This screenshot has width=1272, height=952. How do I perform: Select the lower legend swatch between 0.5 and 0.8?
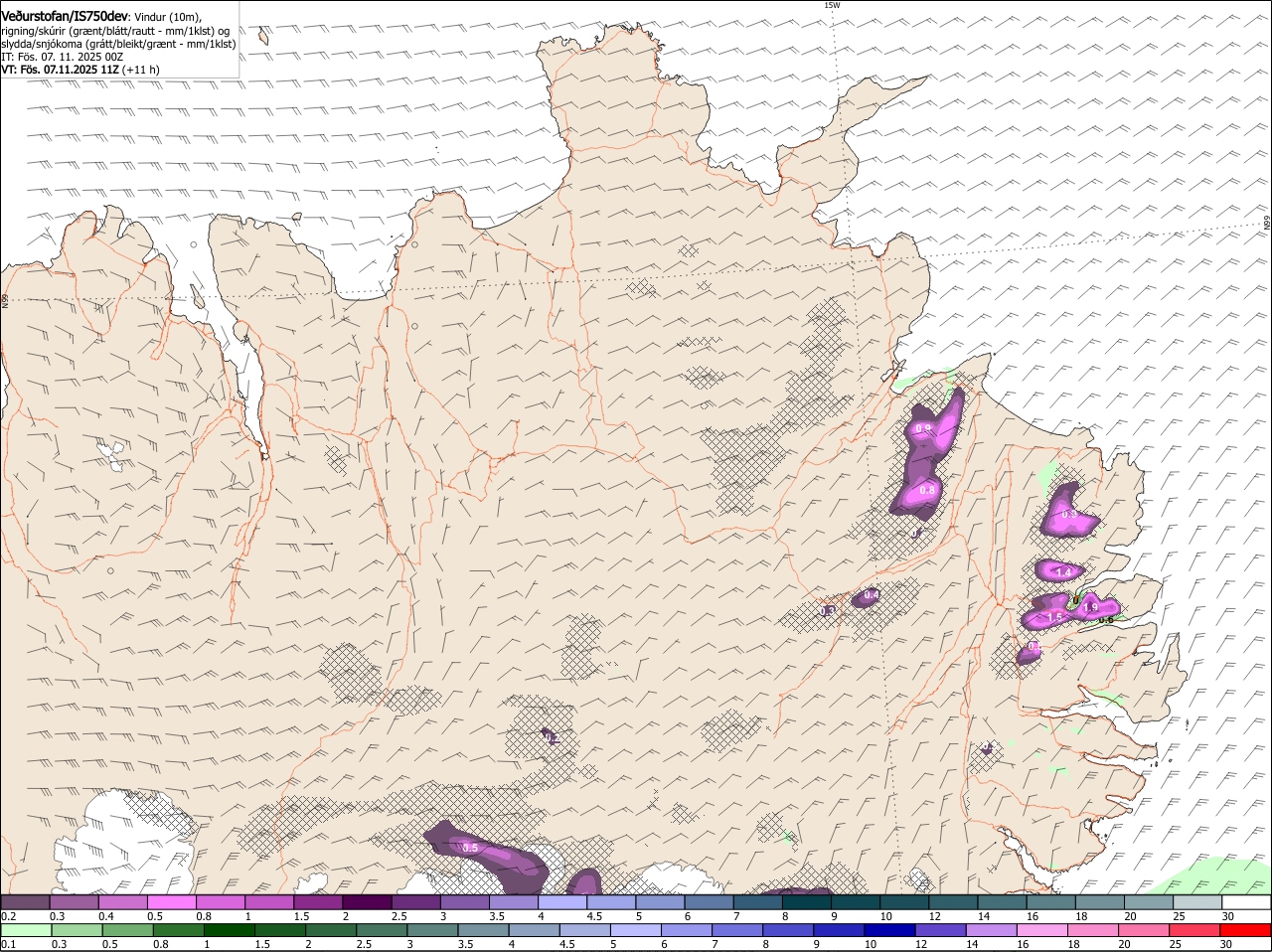pyautogui.click(x=127, y=931)
